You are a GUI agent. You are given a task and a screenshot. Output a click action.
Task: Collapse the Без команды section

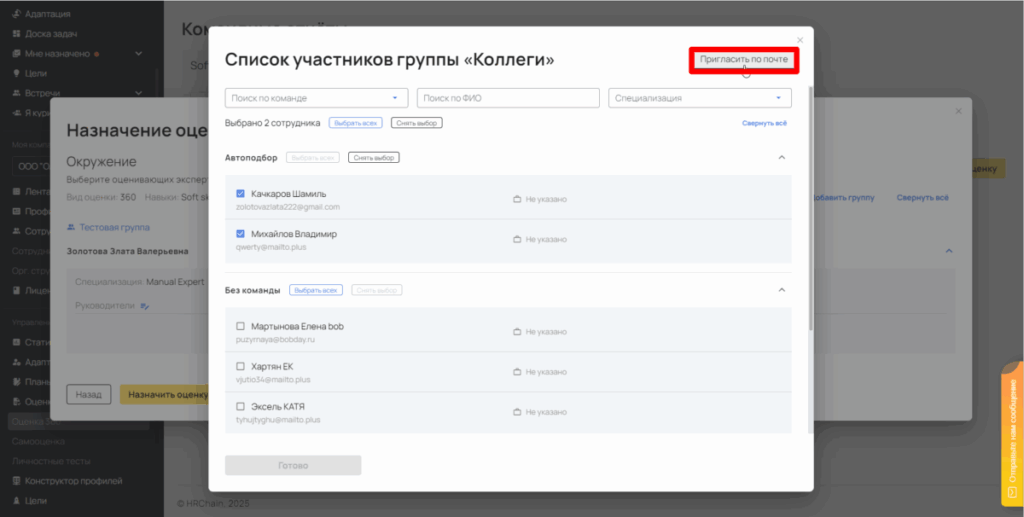point(781,290)
